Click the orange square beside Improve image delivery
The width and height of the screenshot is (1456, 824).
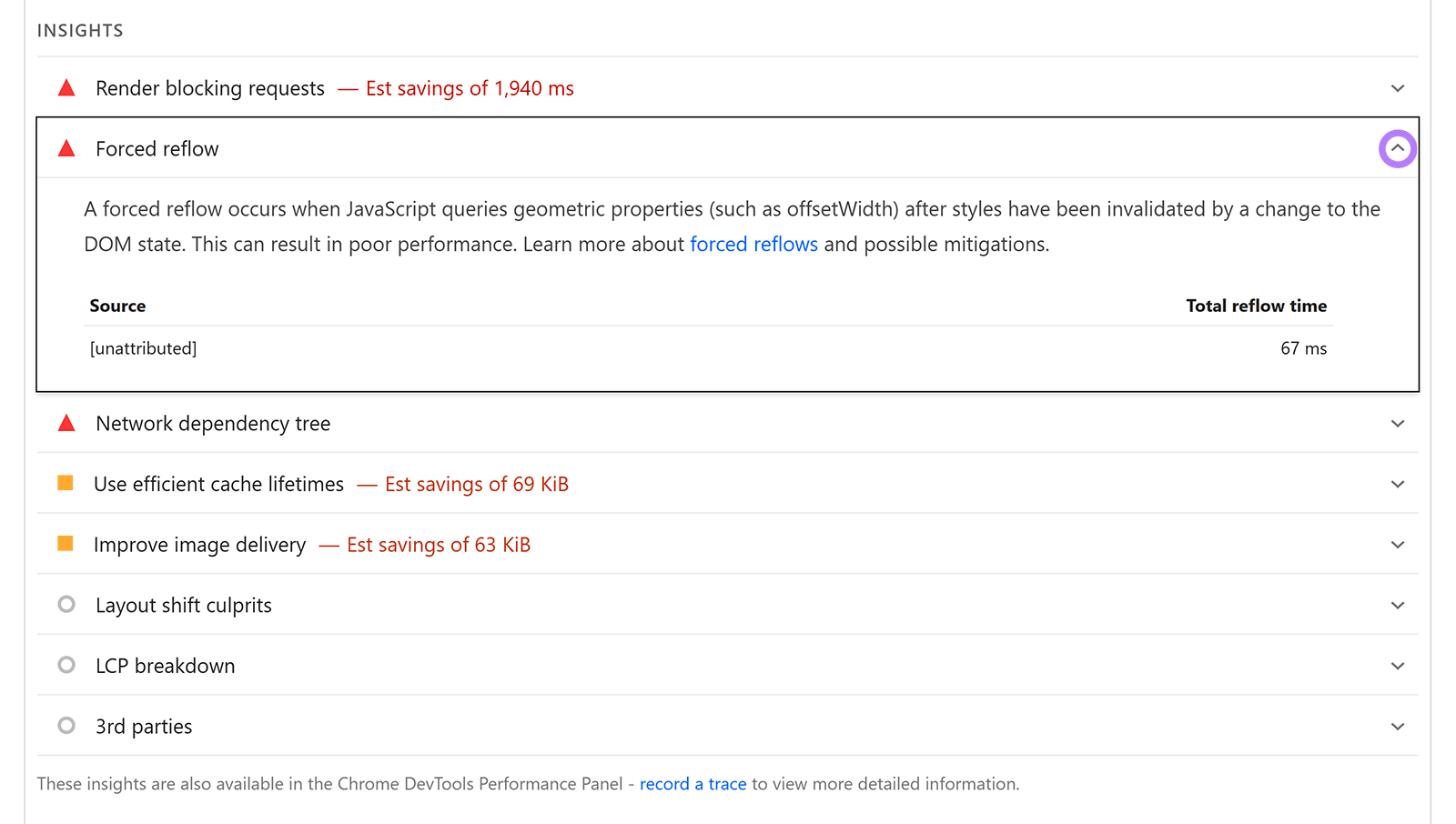65,543
